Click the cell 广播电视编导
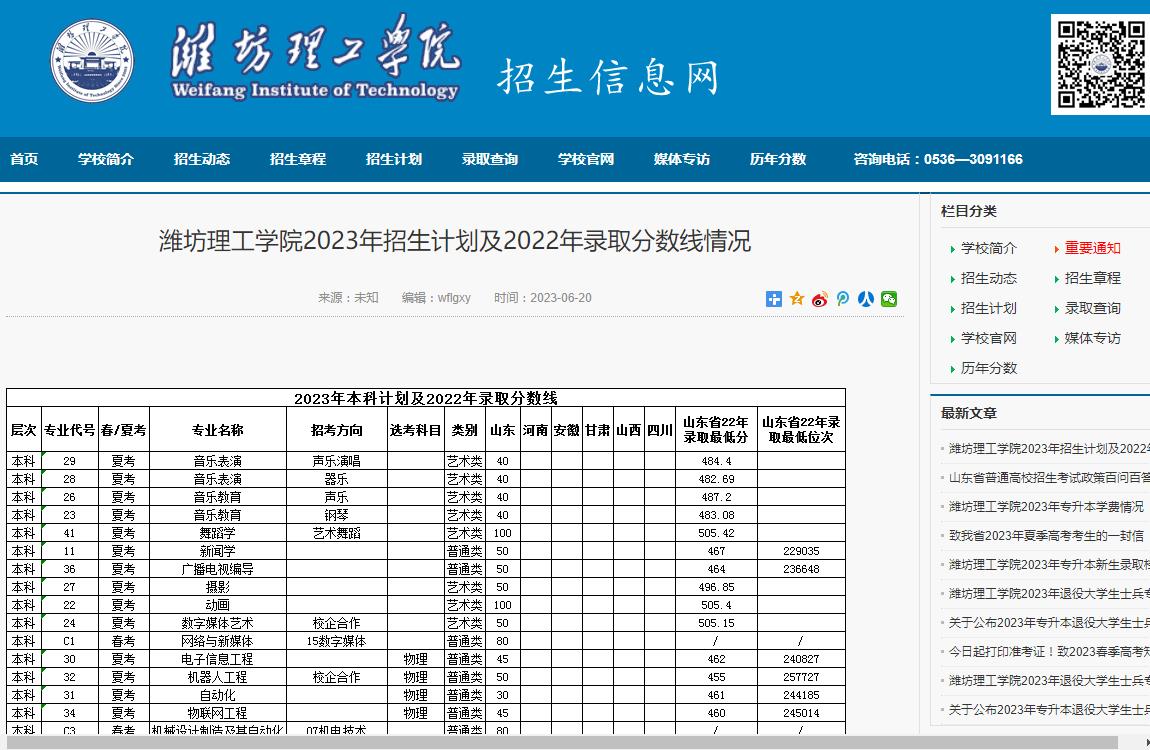Screen dimensions: 1150x750 coord(218,569)
